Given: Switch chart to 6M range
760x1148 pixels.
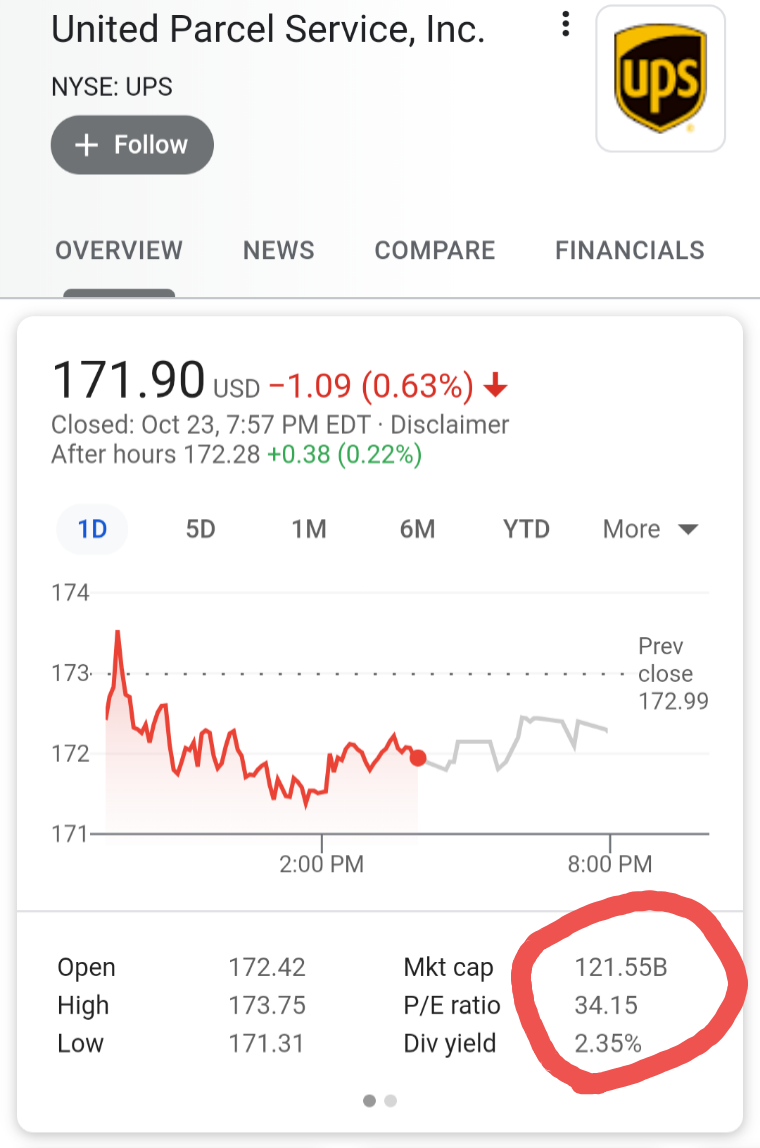Looking at the screenshot, I should 417,529.
